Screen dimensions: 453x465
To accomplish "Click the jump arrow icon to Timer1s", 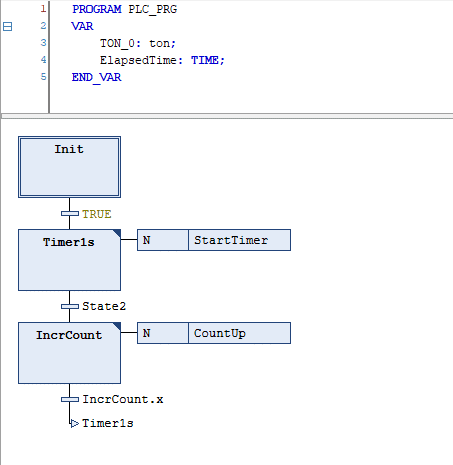I will tap(74, 424).
